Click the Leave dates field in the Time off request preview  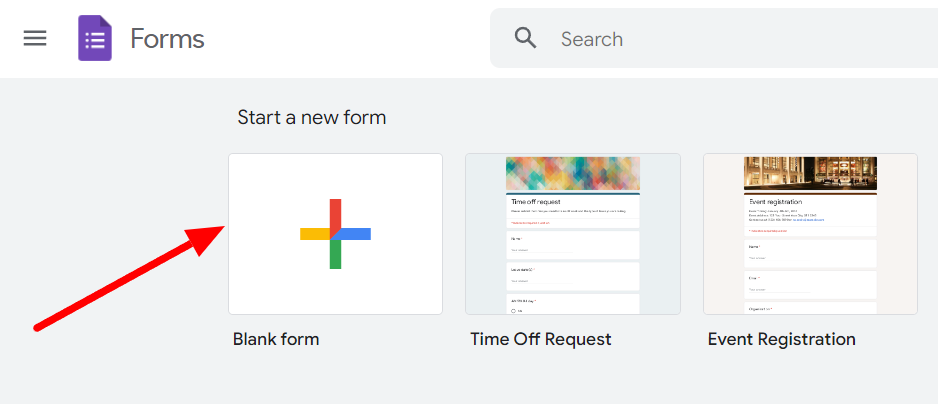coord(572,277)
